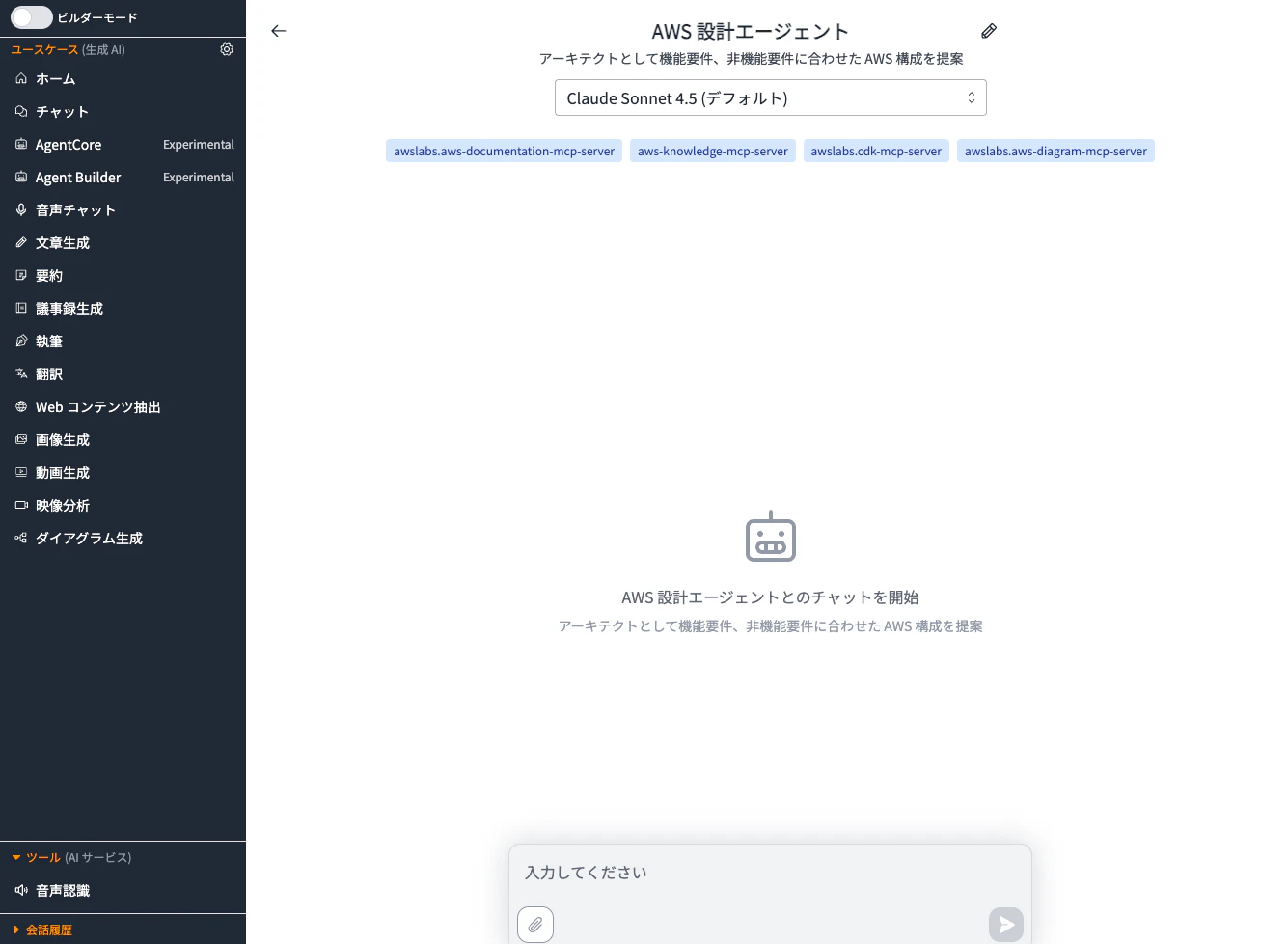Screen dimensions: 1288x944
Task: Click the 要約 note icon
Action: point(21,275)
